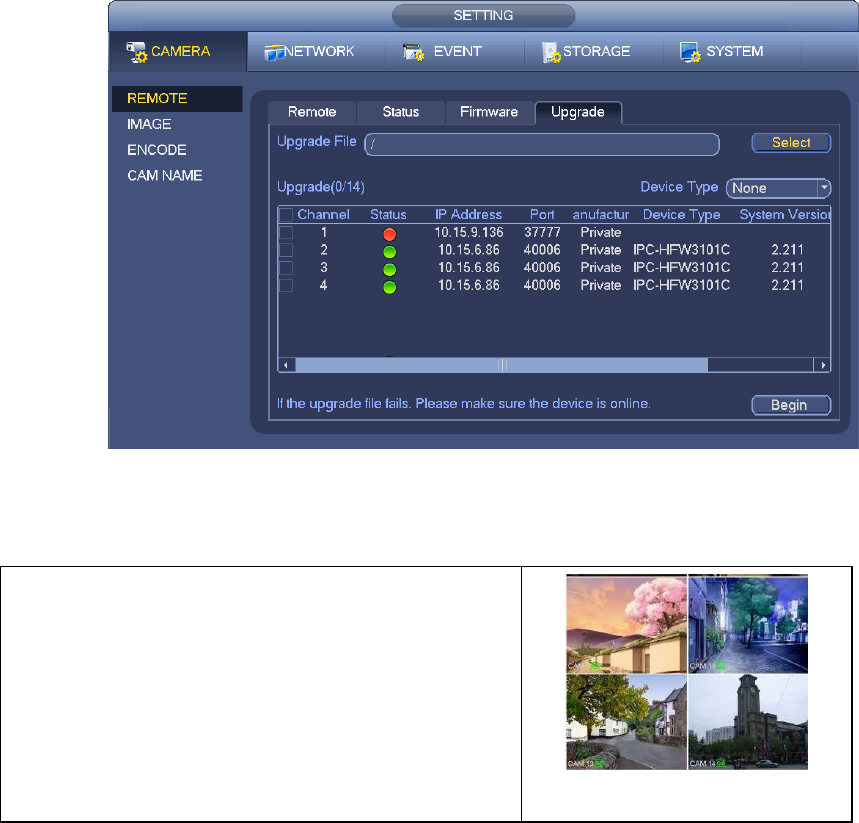Tick the select-all checkbox beside Channel header

tap(286, 214)
